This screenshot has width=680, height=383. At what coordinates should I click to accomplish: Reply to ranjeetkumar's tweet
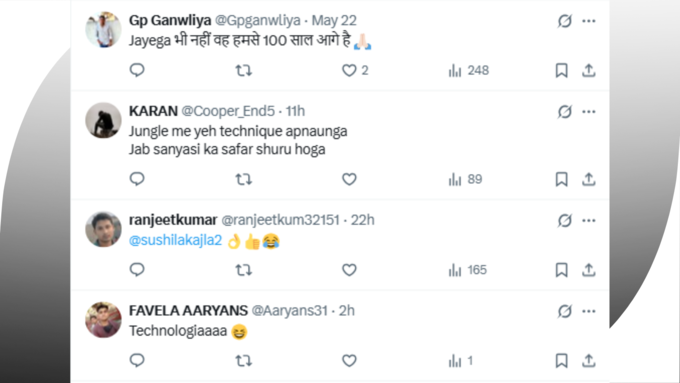pyautogui.click(x=137, y=270)
